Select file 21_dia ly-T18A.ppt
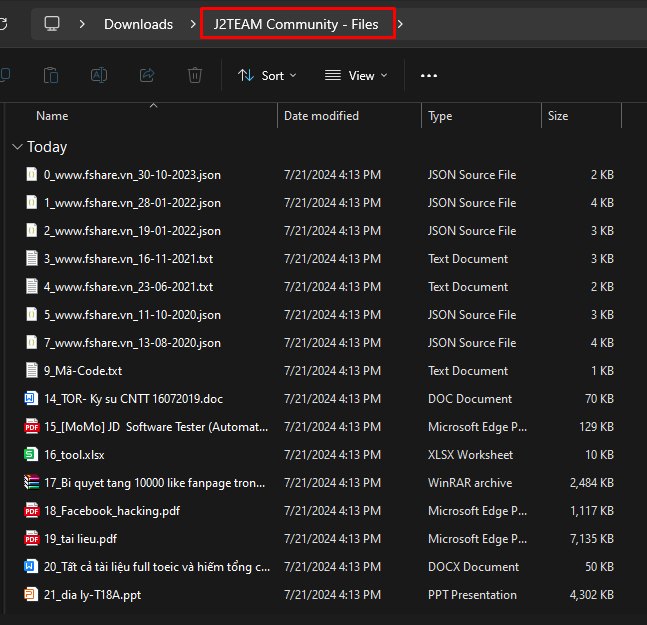 (x=92, y=595)
